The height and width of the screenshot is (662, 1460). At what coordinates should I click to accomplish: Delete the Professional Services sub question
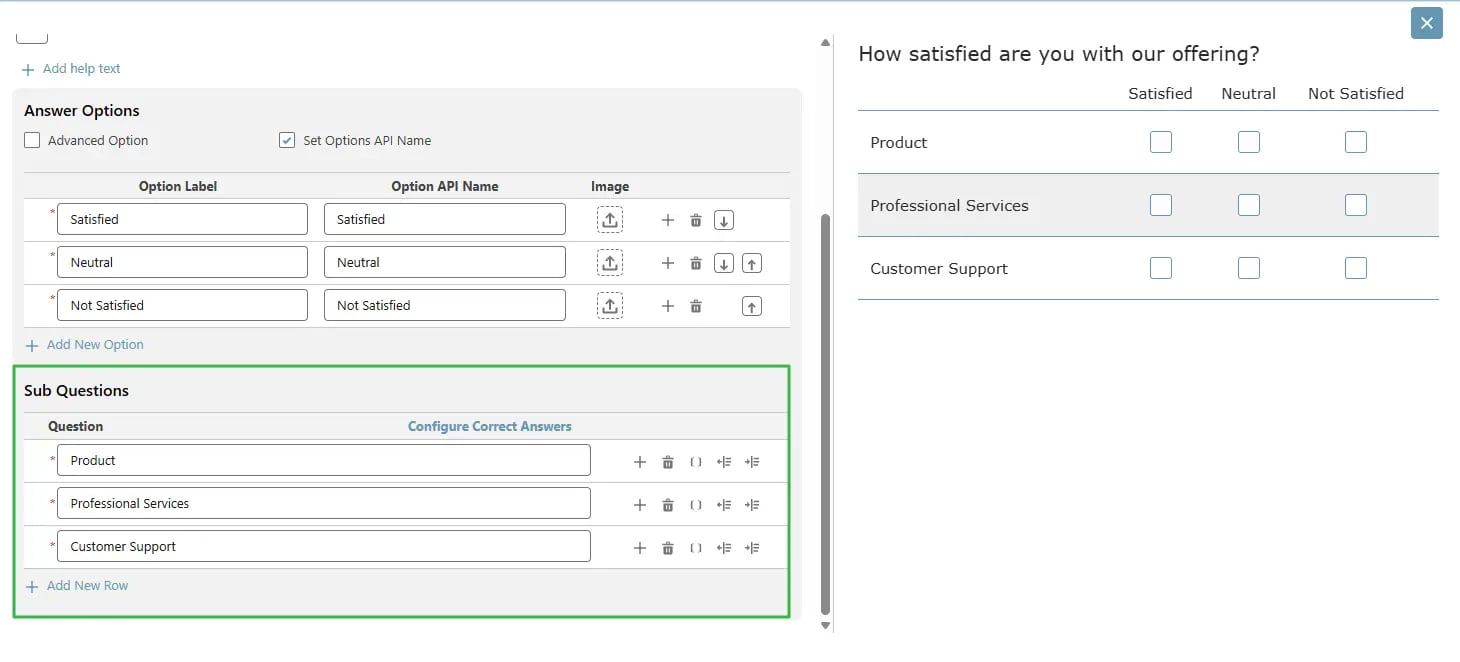pyautogui.click(x=668, y=505)
